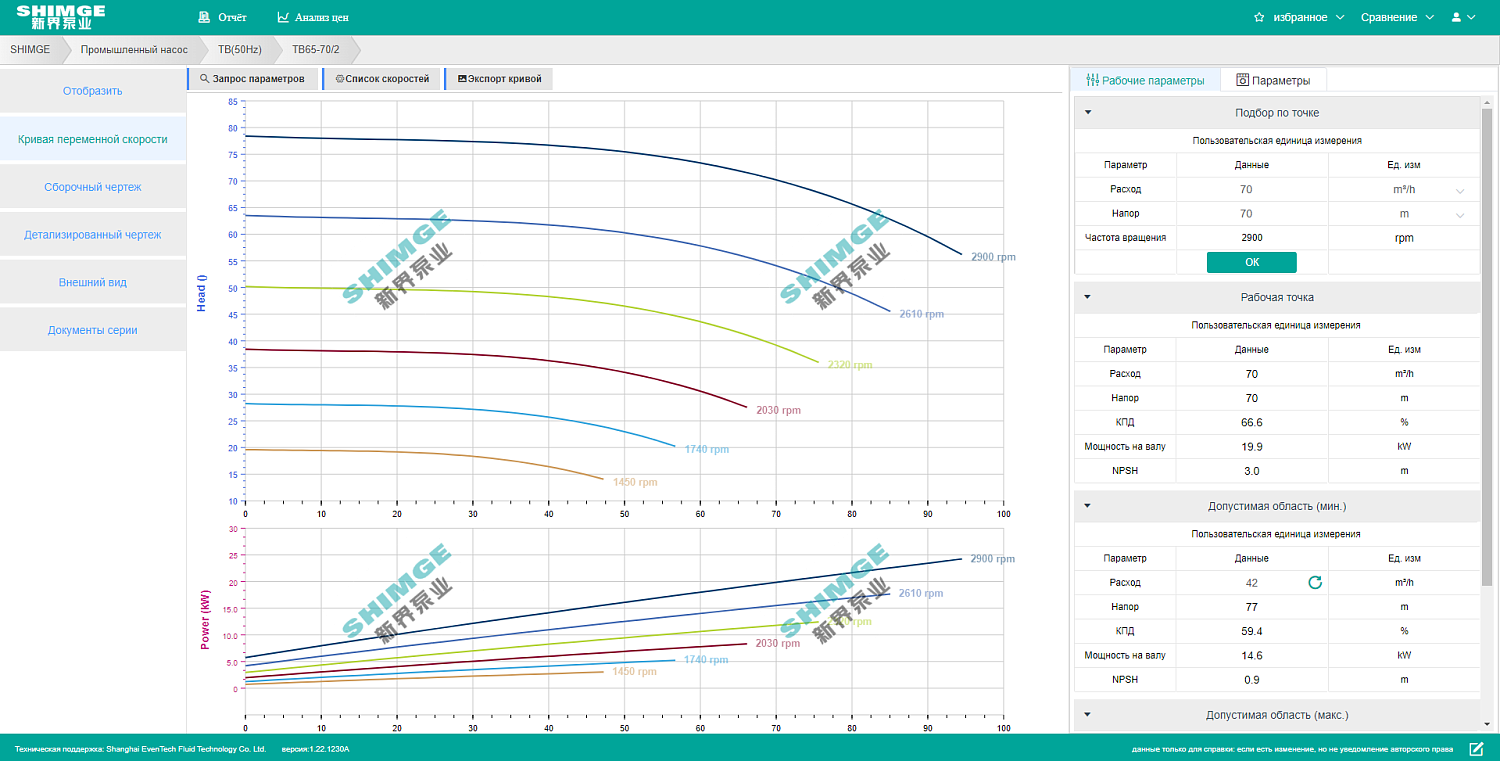Go to Промышленный насос breadcrumb
The image size is (1500, 761).
(x=134, y=49)
